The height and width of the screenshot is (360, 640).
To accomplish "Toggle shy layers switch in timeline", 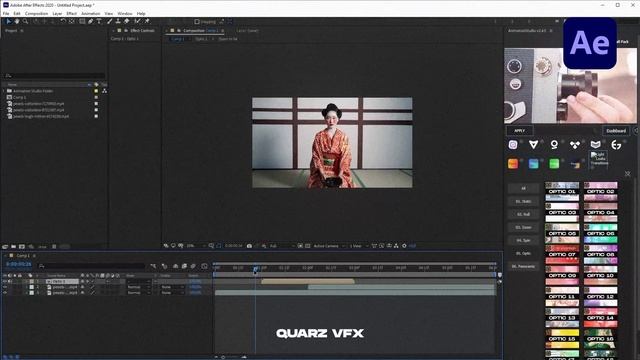I will [x=176, y=266].
